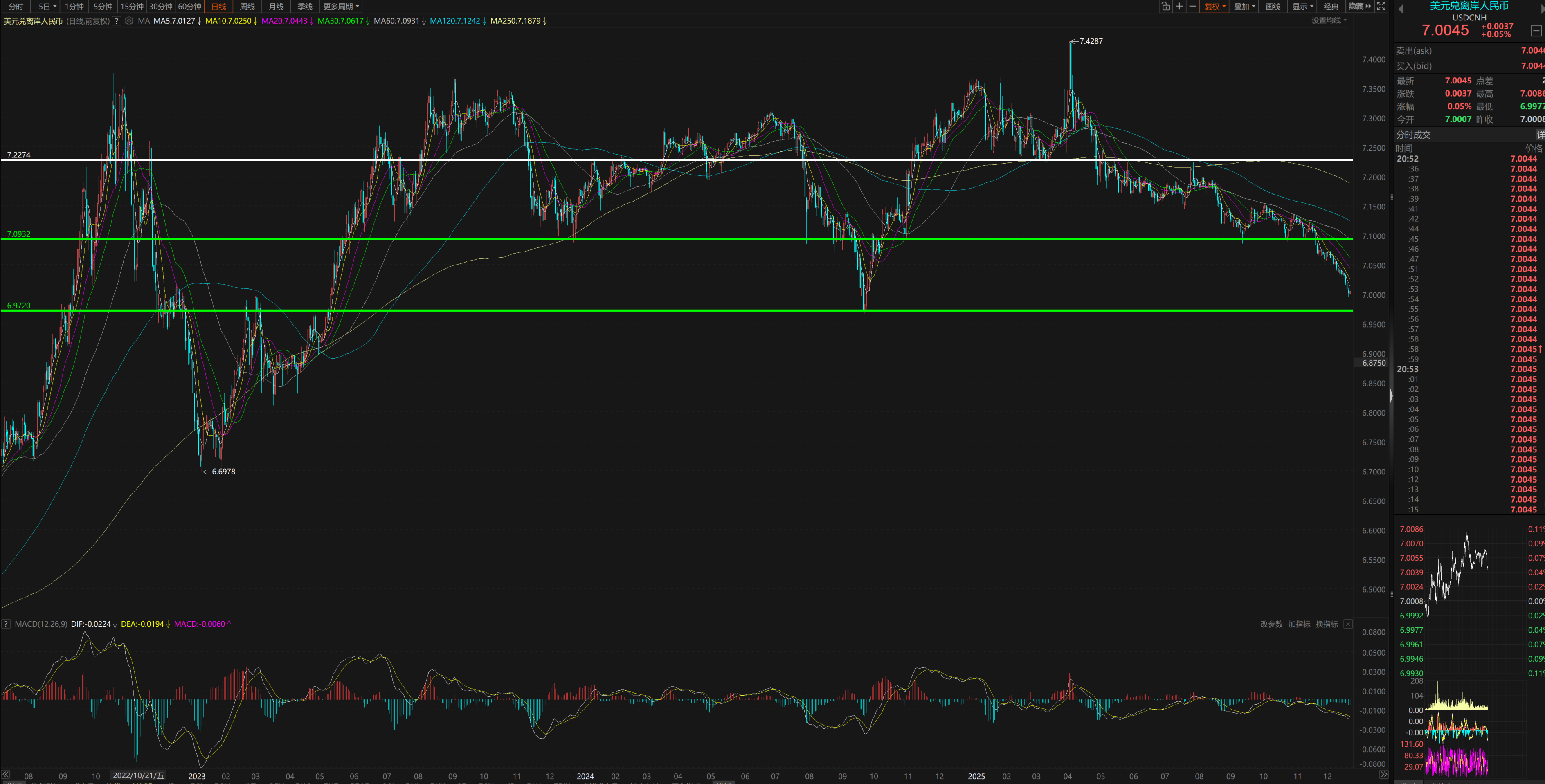Enter fullscreen with the expand arrows icon
This screenshot has width=1545, height=784.
coord(1381,7)
